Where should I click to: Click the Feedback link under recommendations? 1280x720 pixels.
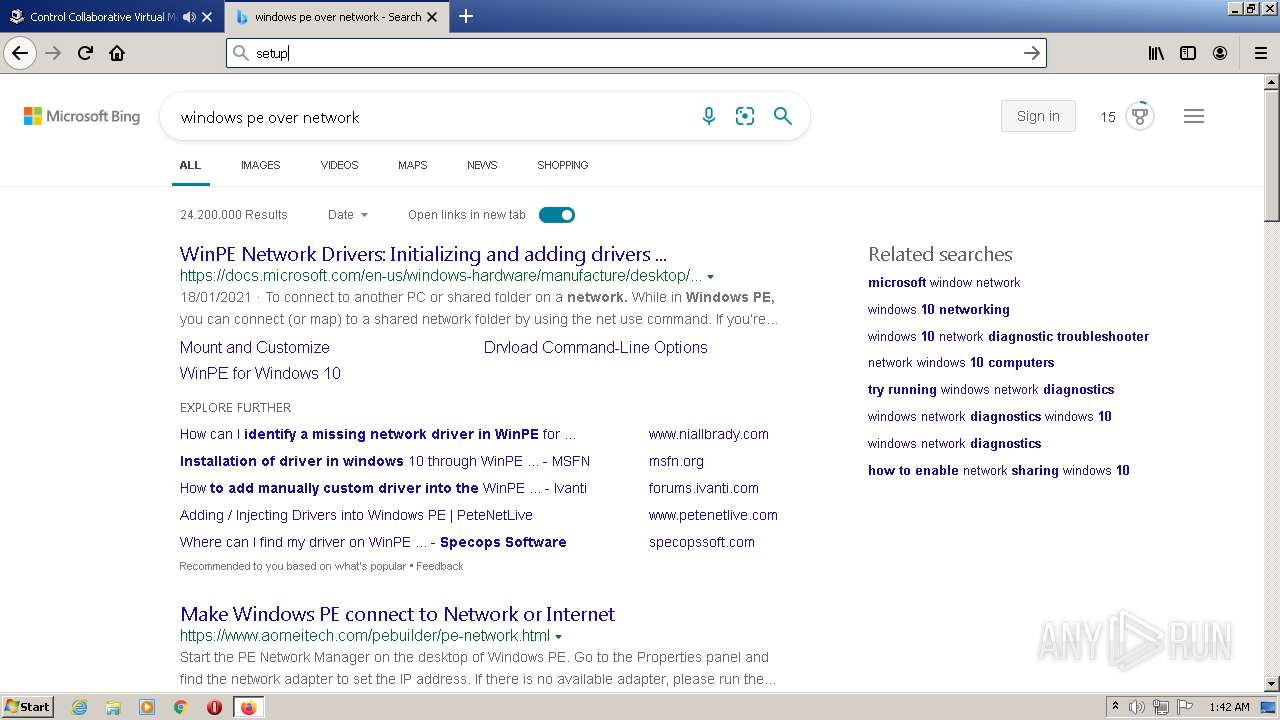(x=440, y=566)
